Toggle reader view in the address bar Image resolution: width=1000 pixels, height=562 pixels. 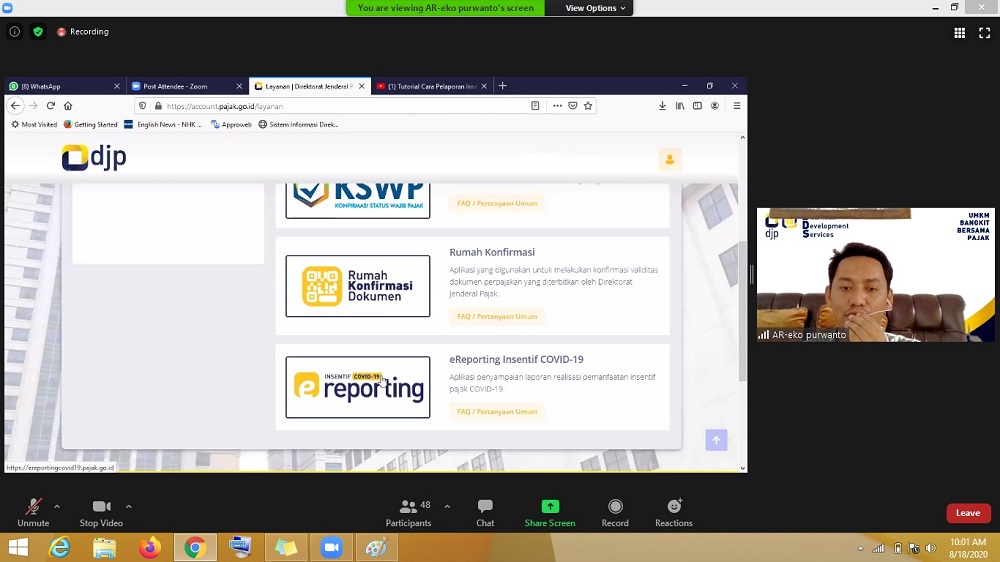pyautogui.click(x=535, y=106)
